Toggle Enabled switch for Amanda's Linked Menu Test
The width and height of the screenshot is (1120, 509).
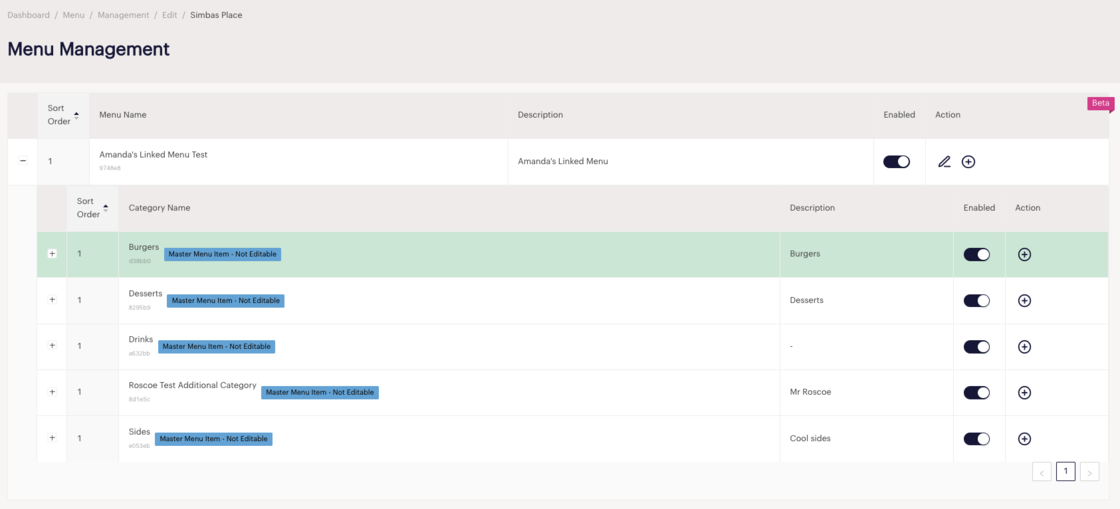point(896,162)
